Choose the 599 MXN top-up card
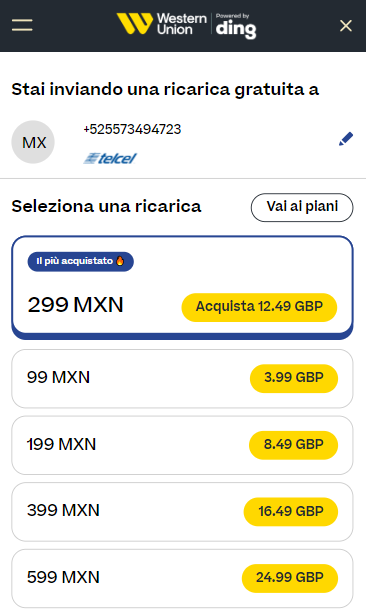 coord(182,578)
